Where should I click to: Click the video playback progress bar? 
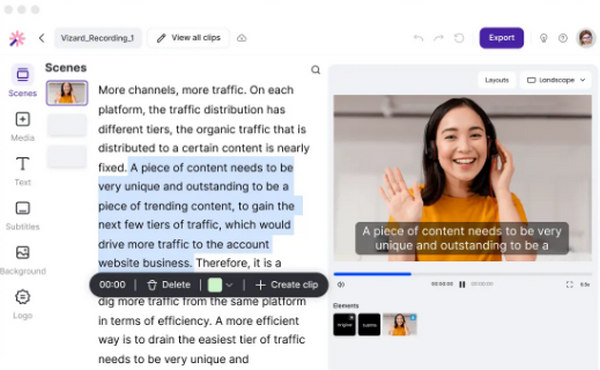click(x=463, y=274)
